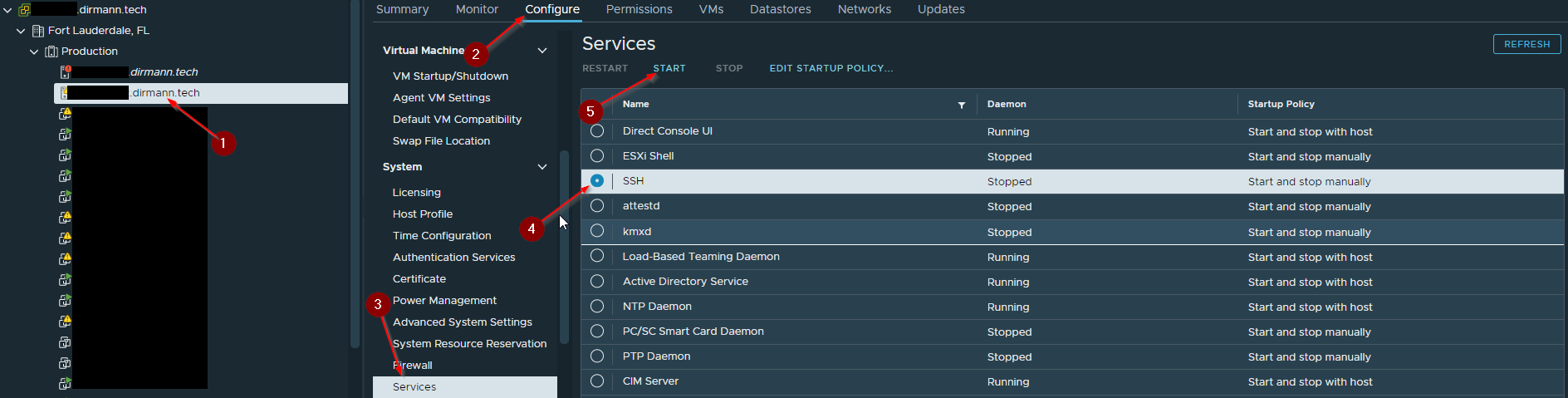
Task: Select the ESXi Shell service radio button
Action: coord(597,156)
